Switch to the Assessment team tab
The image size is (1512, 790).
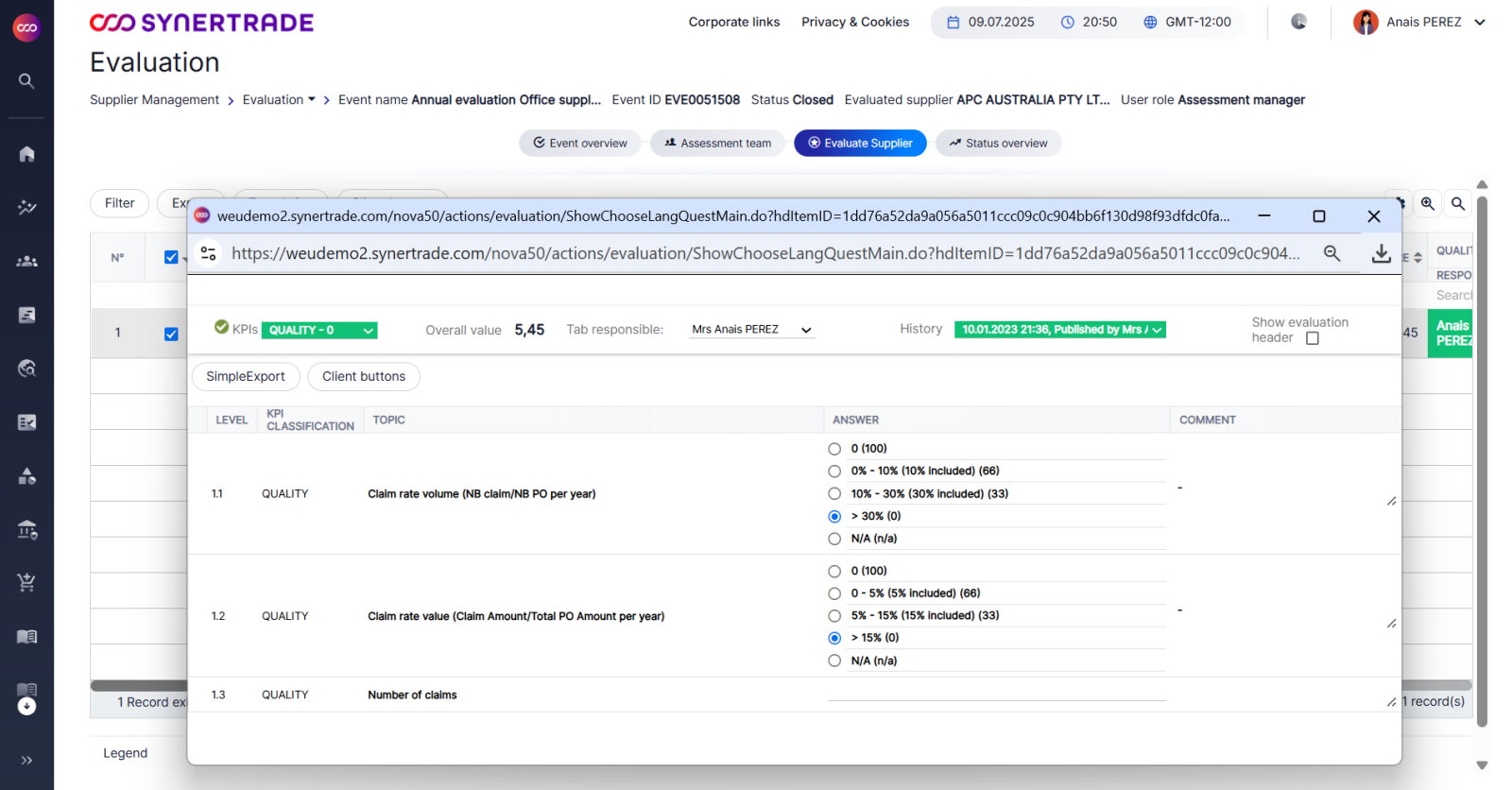pos(718,144)
